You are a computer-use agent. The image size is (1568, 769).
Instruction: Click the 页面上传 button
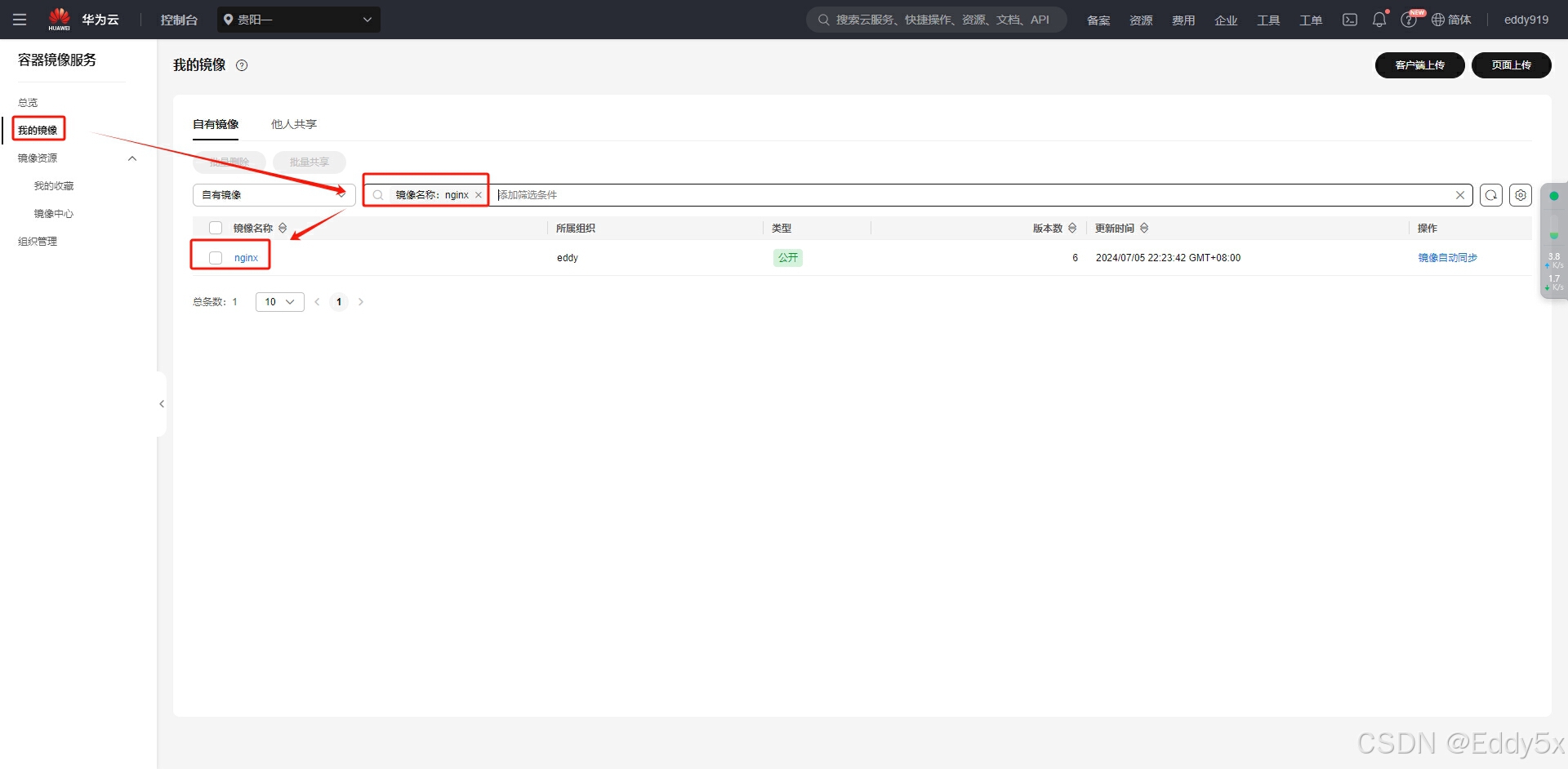tap(1512, 65)
